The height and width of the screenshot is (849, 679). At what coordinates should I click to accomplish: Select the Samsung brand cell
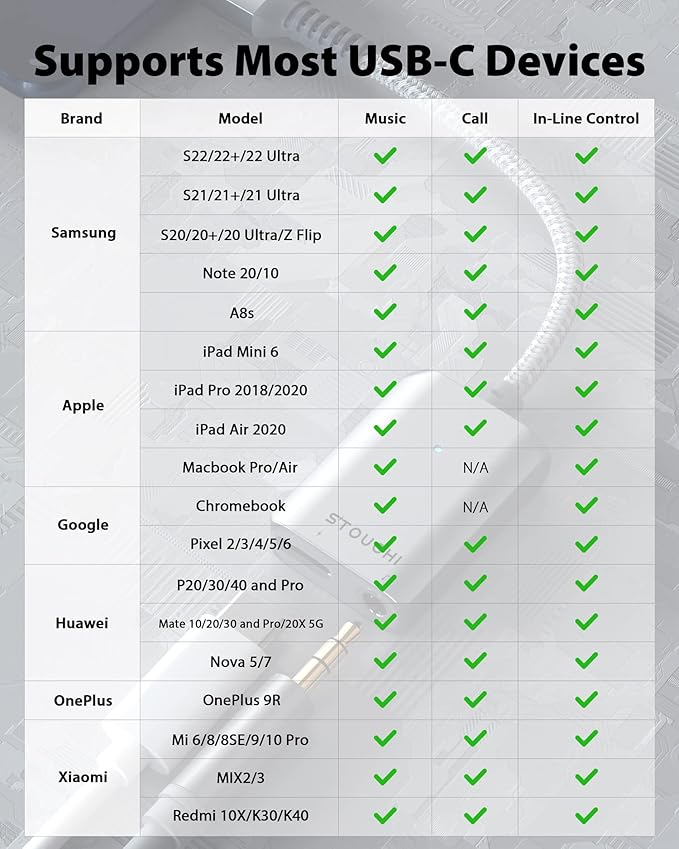click(83, 233)
